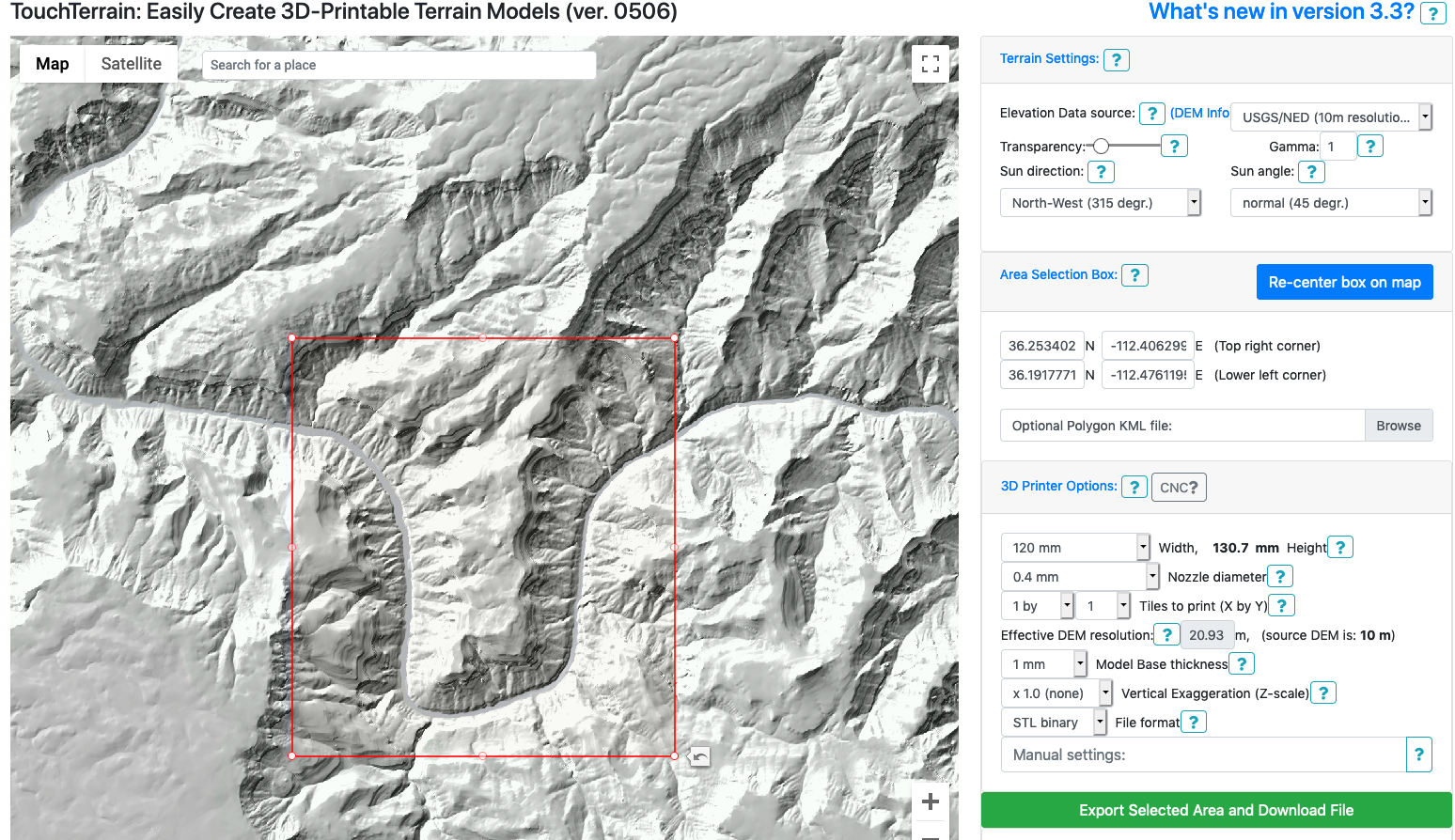
Task: Select the Map tab
Action: 52,63
